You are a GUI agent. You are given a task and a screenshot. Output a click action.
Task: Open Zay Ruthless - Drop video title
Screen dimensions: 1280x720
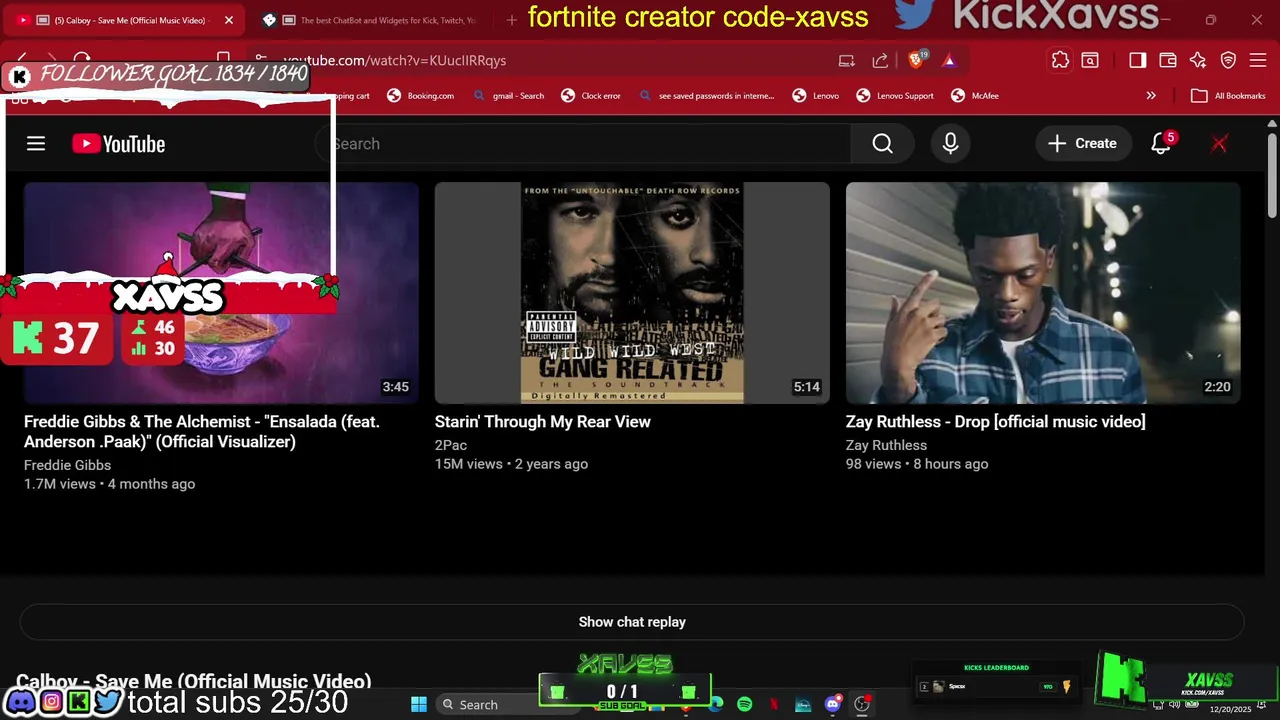coord(996,422)
